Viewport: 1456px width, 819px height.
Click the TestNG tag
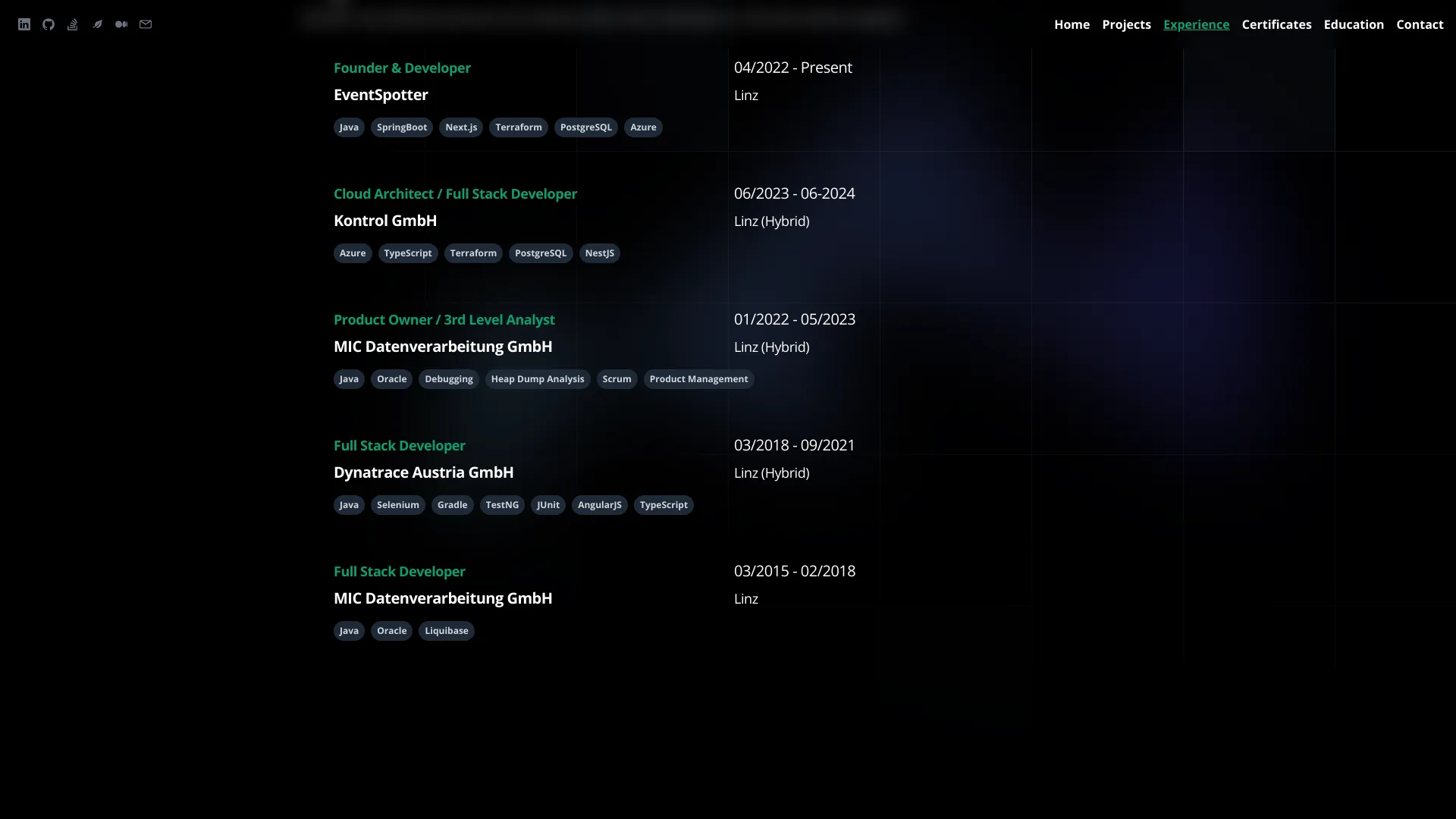click(x=502, y=505)
